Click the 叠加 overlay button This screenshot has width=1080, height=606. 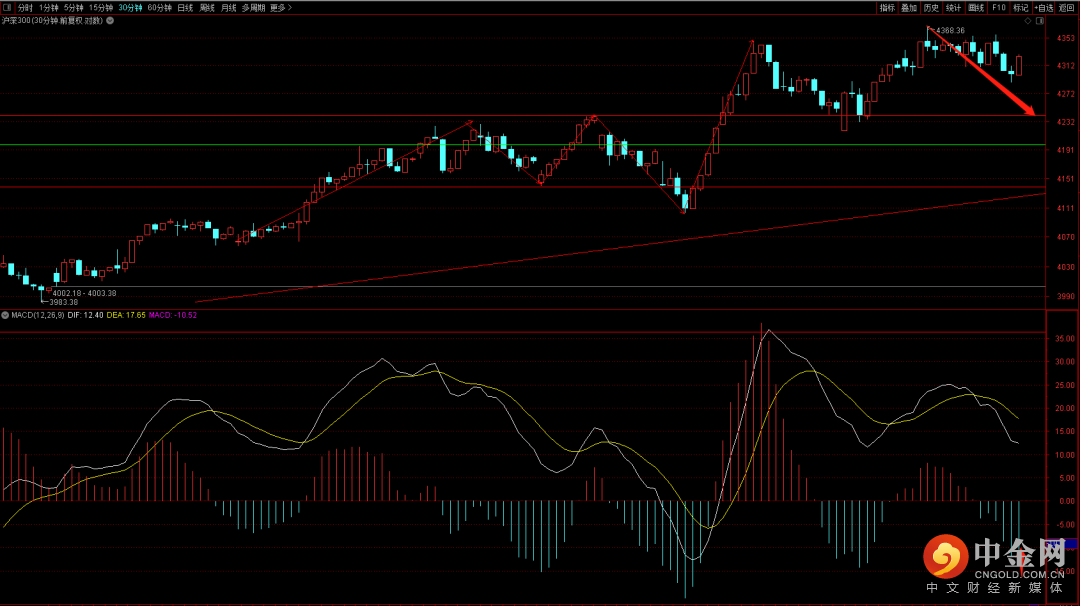[x=909, y=7]
